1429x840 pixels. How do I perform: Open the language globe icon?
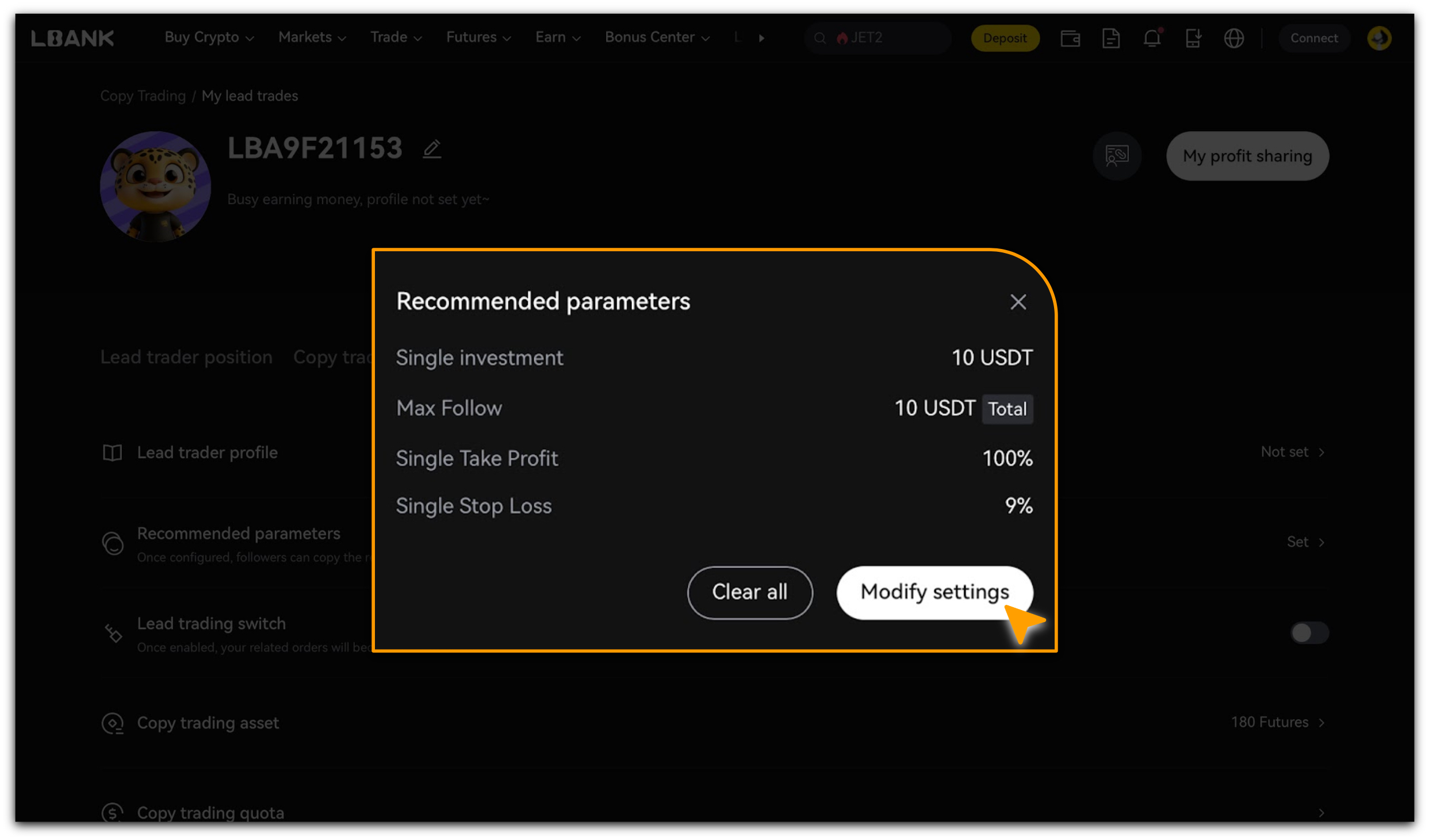pos(1233,38)
